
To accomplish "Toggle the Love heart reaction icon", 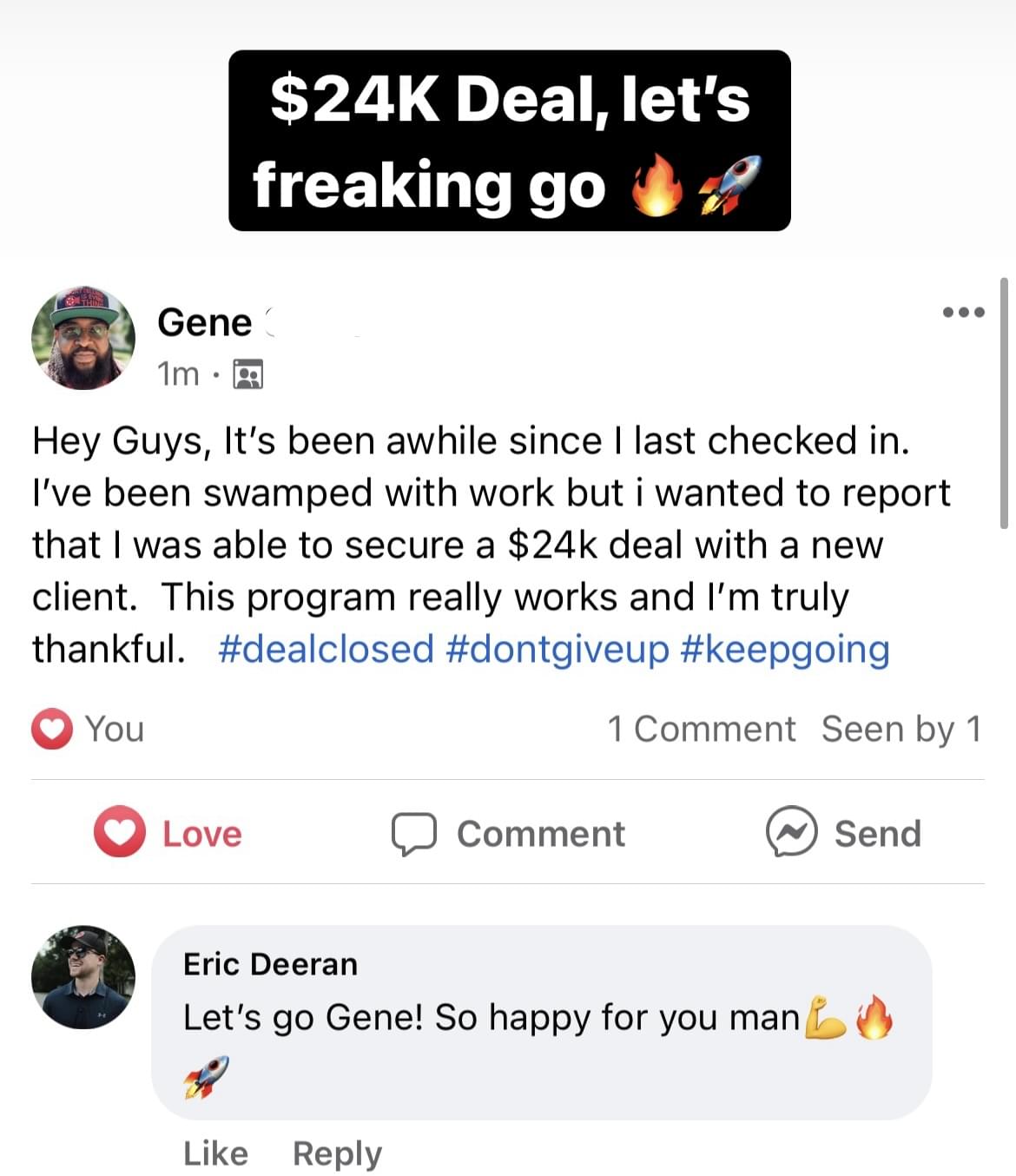I will (x=120, y=832).
